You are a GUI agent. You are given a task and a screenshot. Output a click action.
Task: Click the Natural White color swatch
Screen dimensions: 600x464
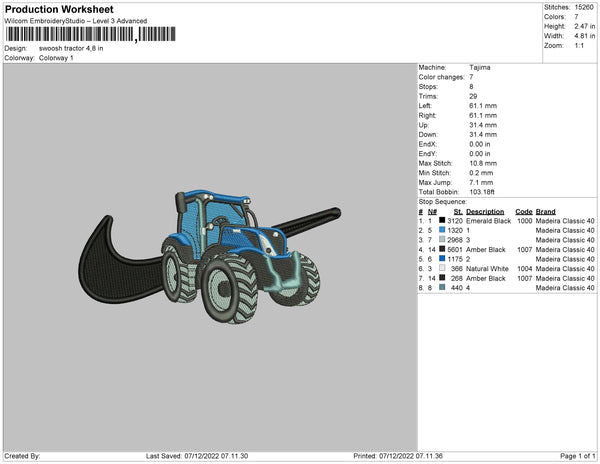442,268
